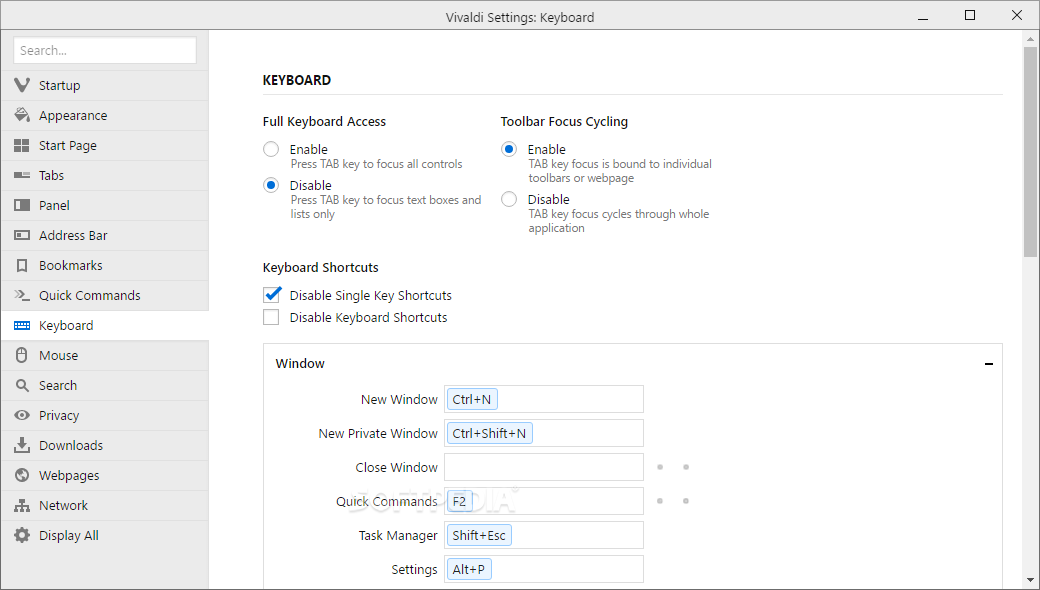Click the Window section heading

pos(300,363)
